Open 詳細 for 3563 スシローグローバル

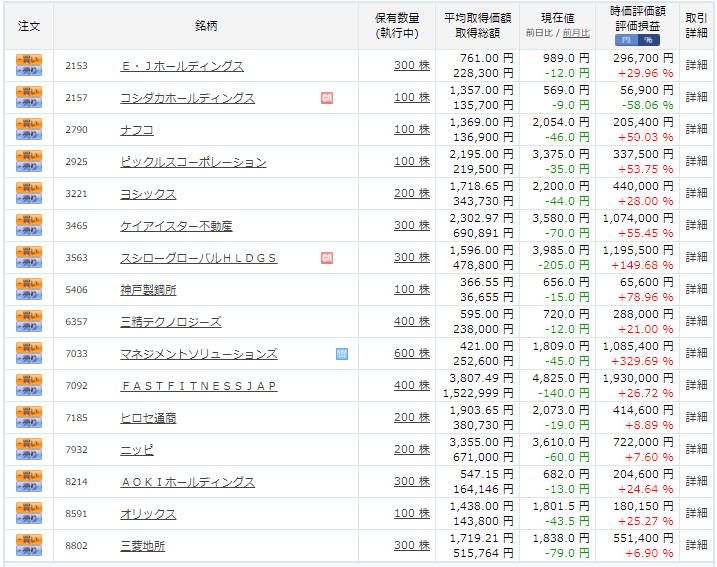tap(696, 257)
